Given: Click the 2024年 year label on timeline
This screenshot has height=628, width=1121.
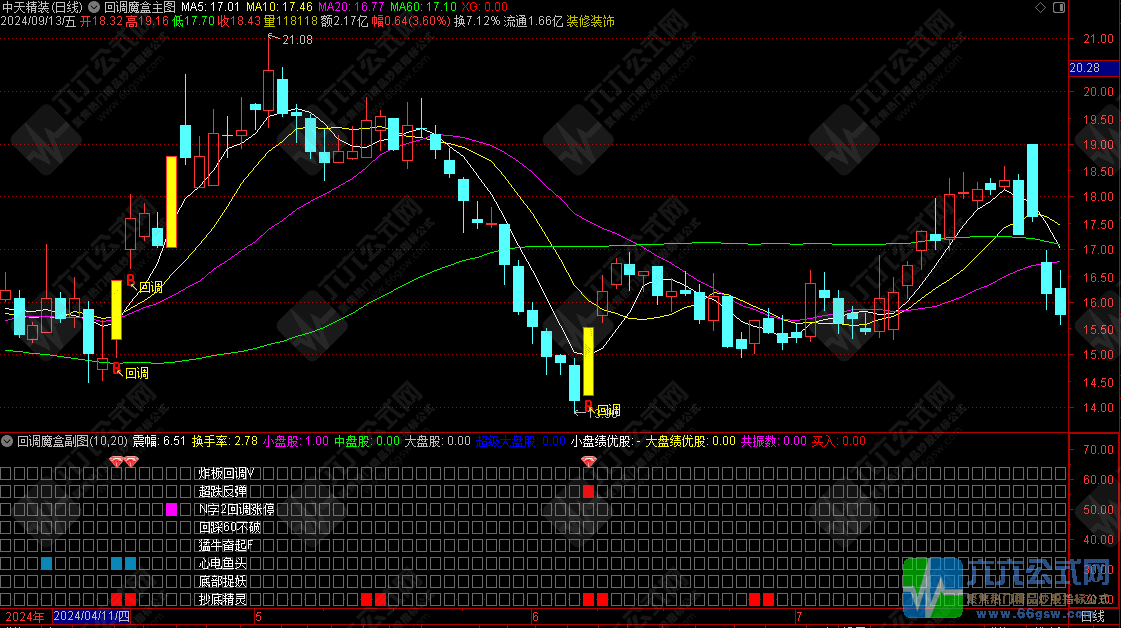Looking at the screenshot, I should [24, 617].
